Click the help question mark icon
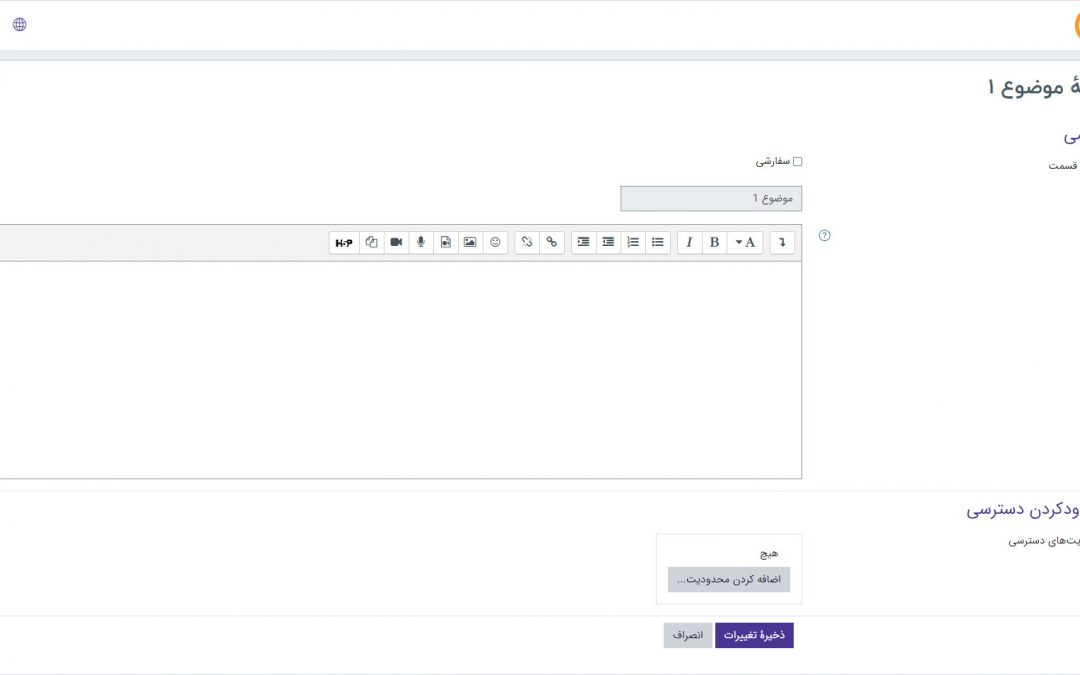The height and width of the screenshot is (675, 1080). (825, 236)
